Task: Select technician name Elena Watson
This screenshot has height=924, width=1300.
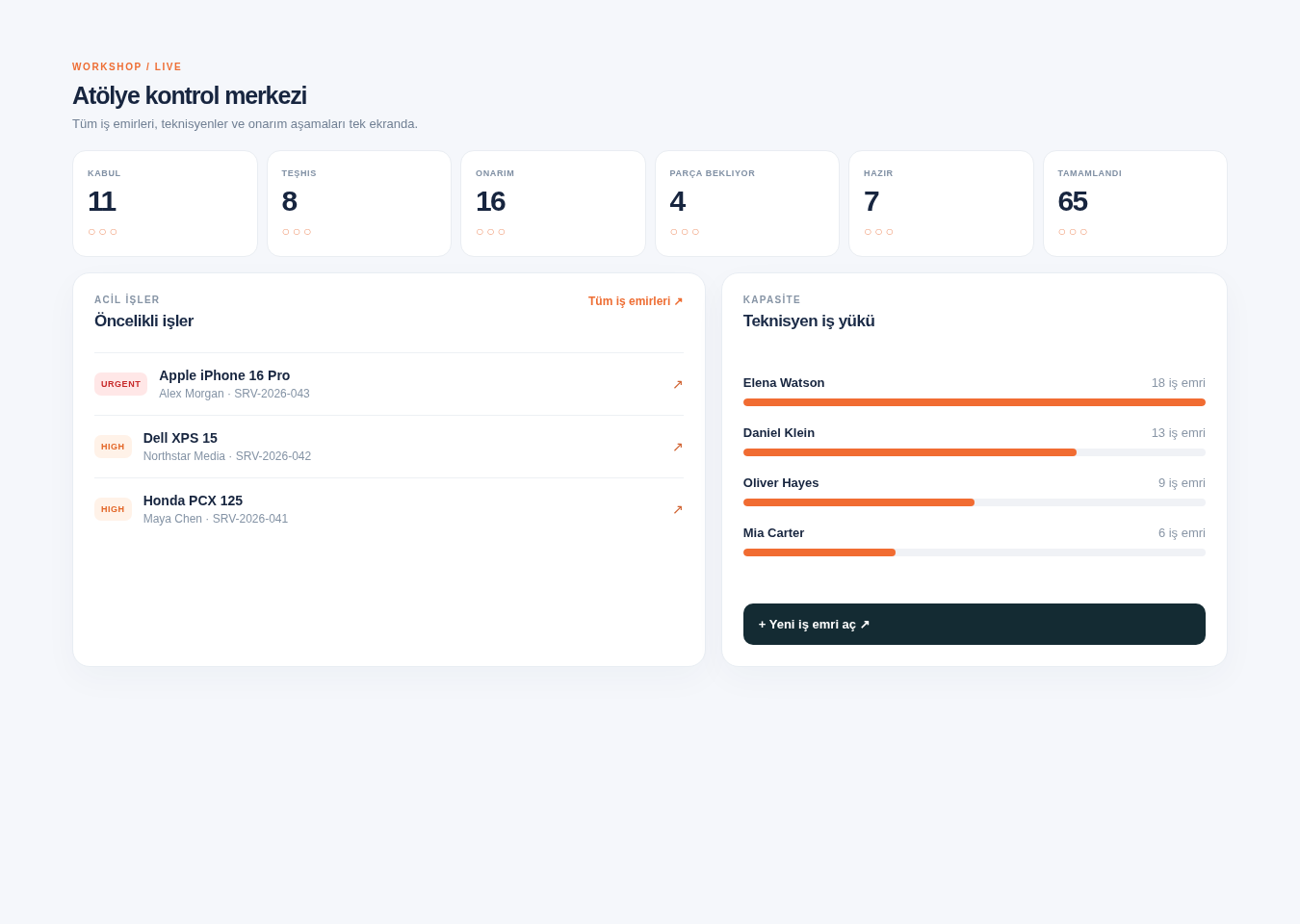Action: [784, 383]
